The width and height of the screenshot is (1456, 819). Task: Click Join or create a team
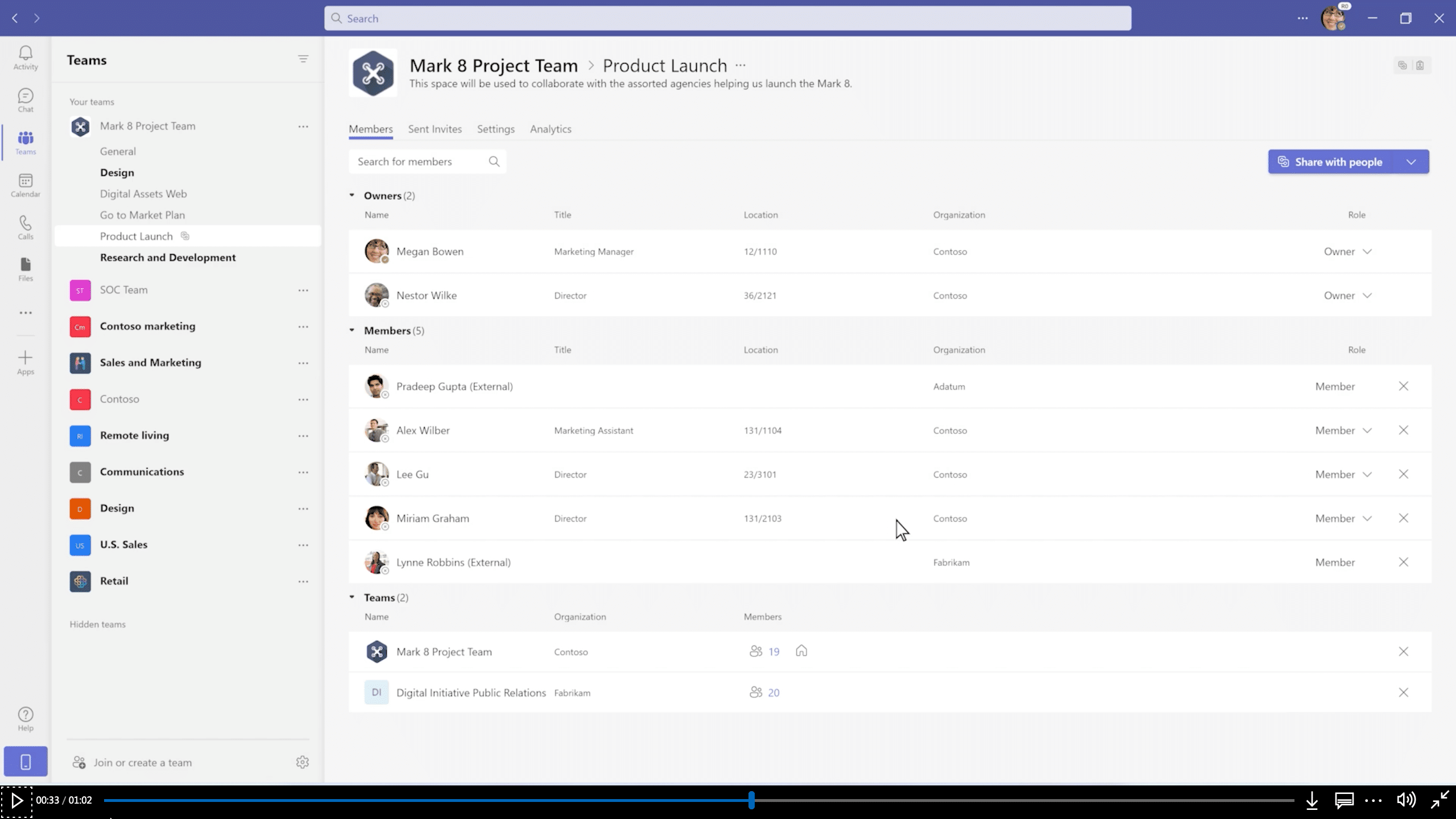(142, 762)
